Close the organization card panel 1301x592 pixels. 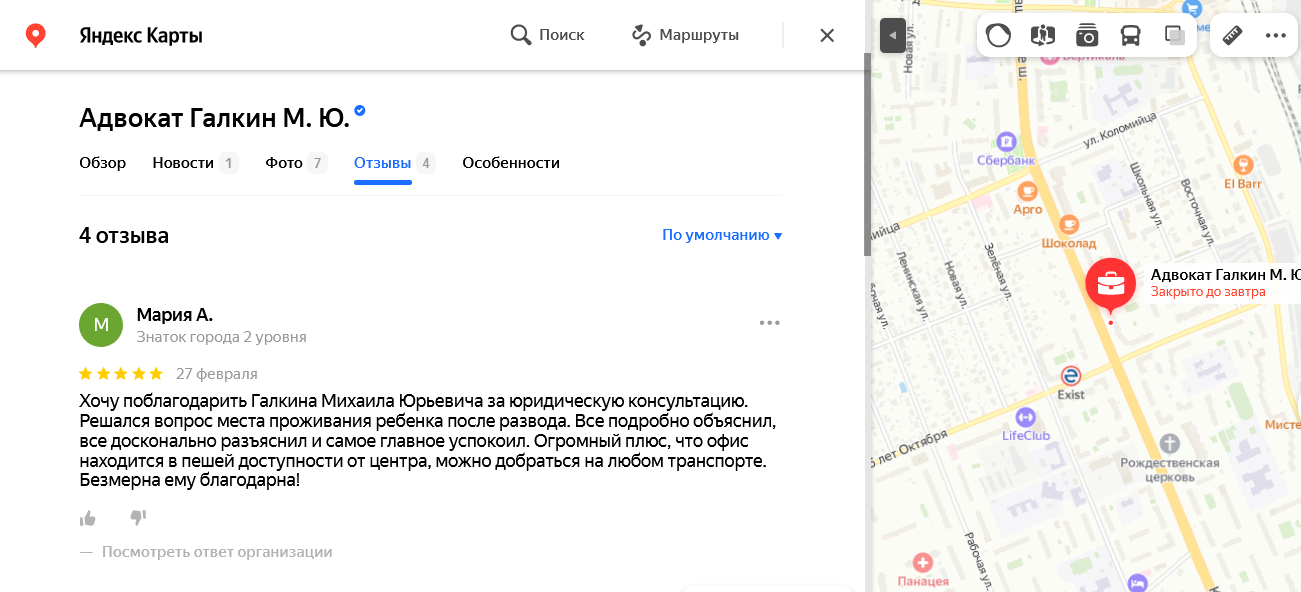[827, 36]
